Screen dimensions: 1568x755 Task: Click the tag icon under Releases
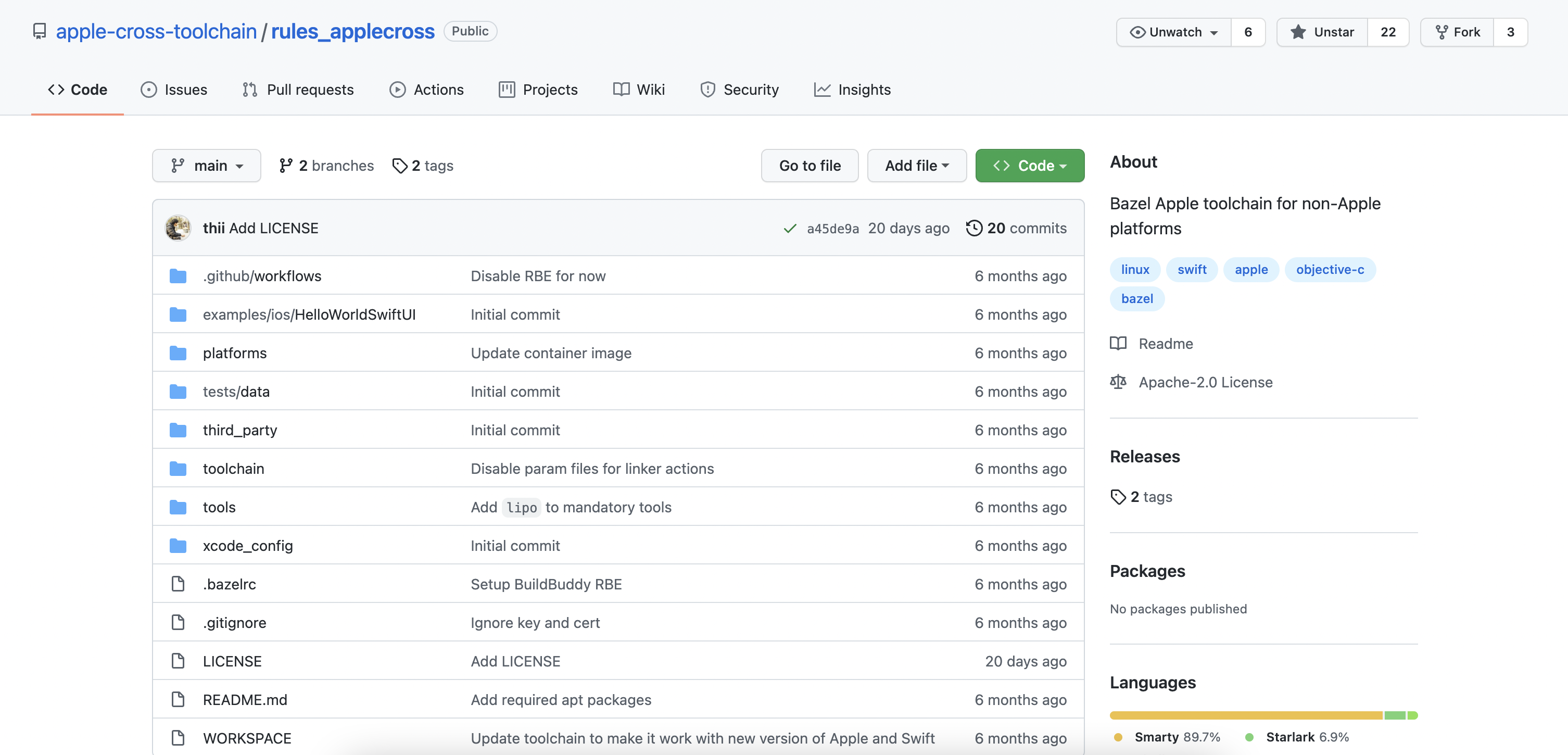tap(1118, 497)
